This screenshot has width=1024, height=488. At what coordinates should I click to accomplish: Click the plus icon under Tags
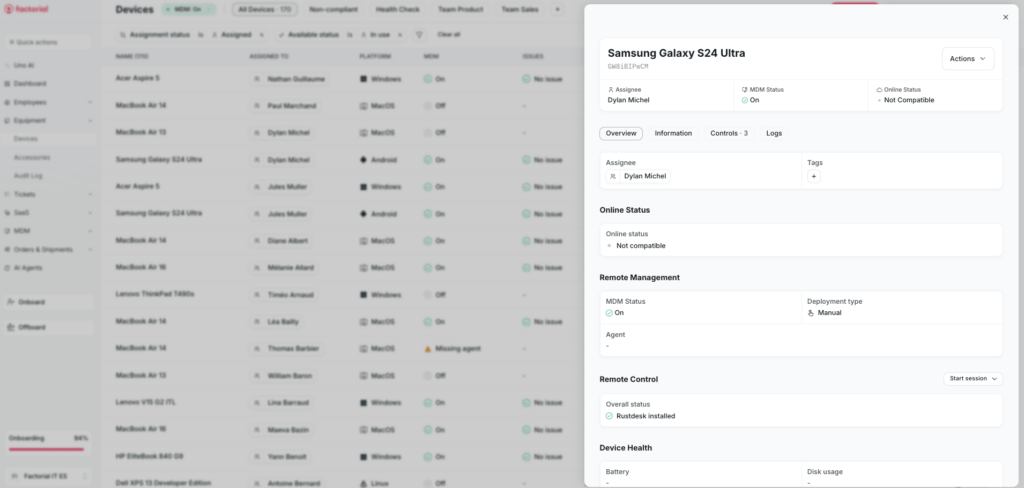tap(813, 176)
